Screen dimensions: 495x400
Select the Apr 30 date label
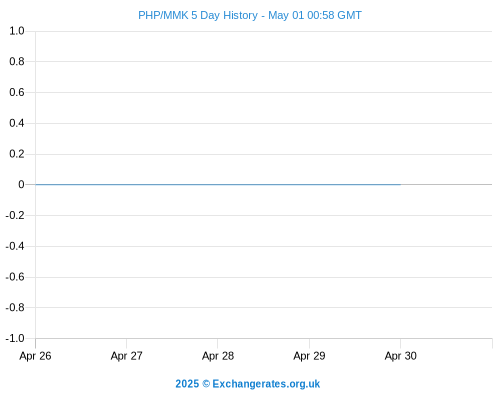[401, 356]
